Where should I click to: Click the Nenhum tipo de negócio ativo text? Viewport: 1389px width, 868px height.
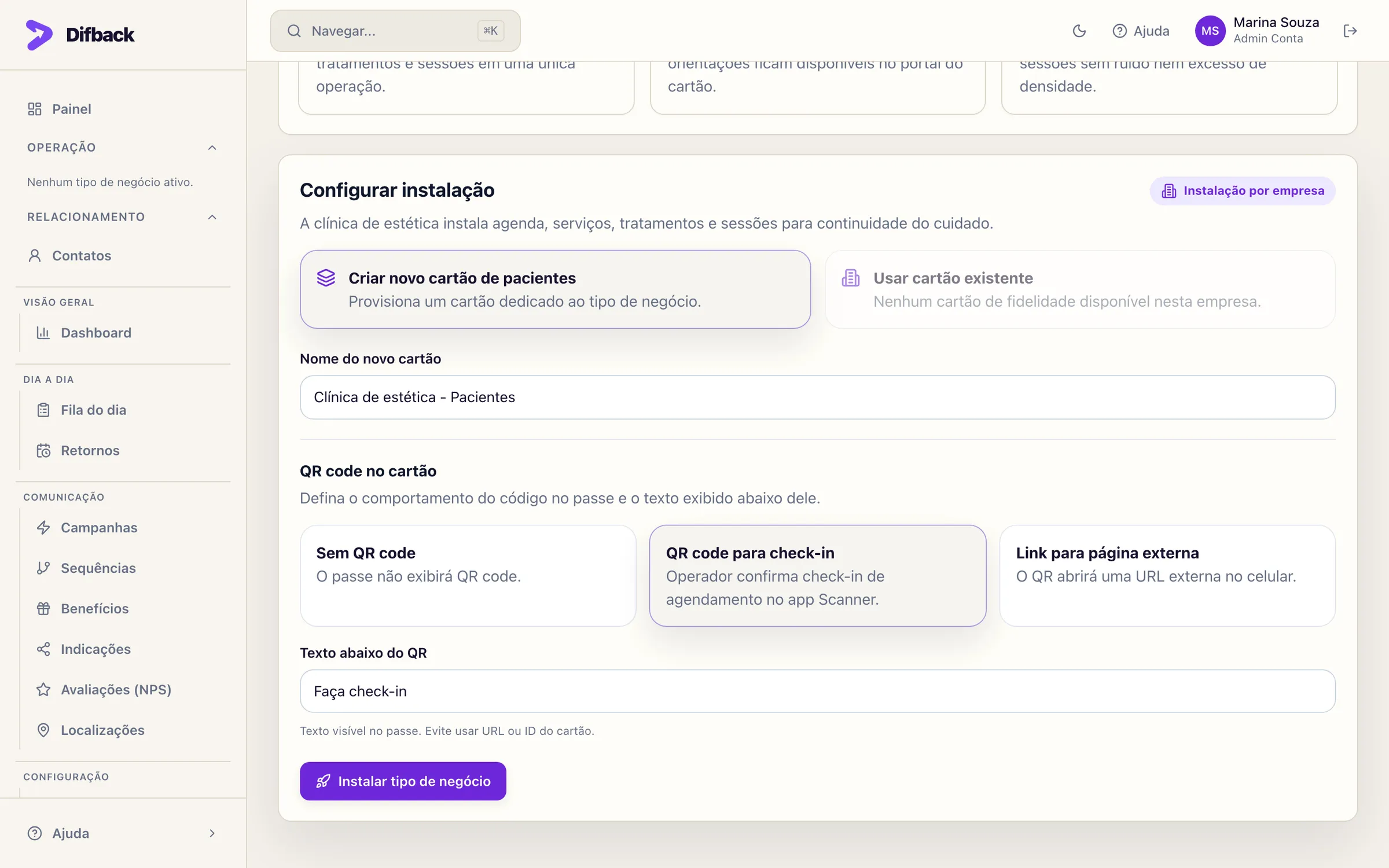(110, 182)
